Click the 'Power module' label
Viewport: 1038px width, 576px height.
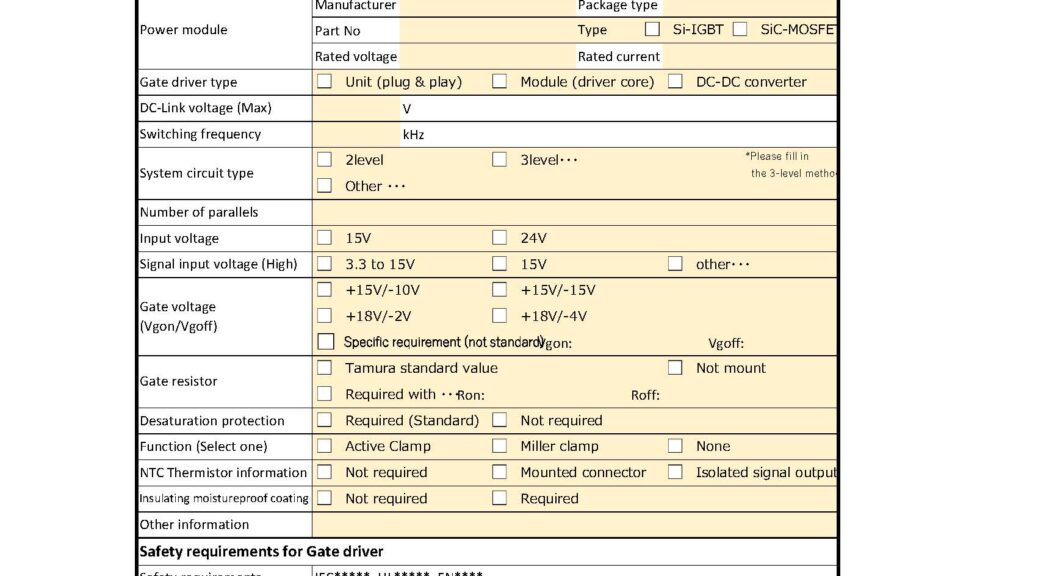coord(183,30)
